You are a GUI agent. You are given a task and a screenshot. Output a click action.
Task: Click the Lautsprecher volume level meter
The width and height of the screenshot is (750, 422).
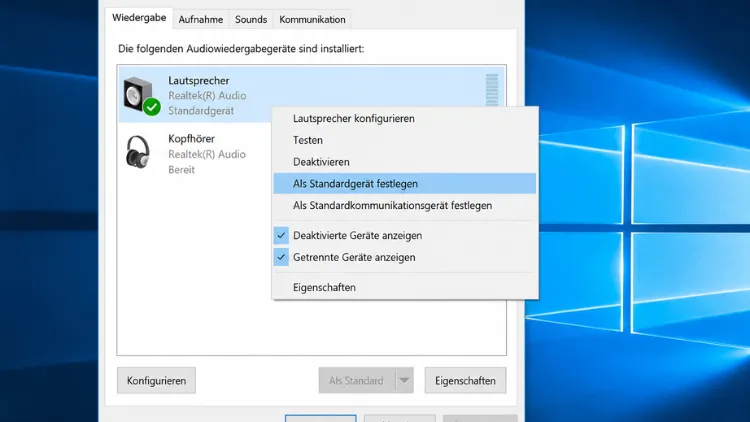point(492,90)
